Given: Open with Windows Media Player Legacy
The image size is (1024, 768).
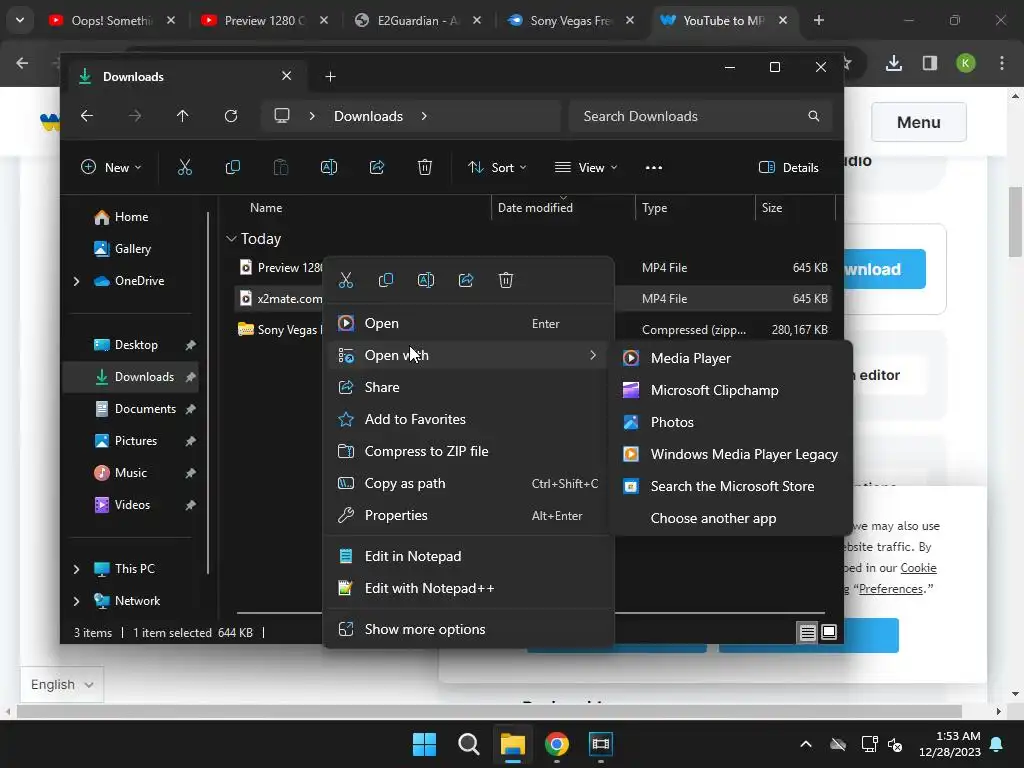Looking at the screenshot, I should [731, 454].
